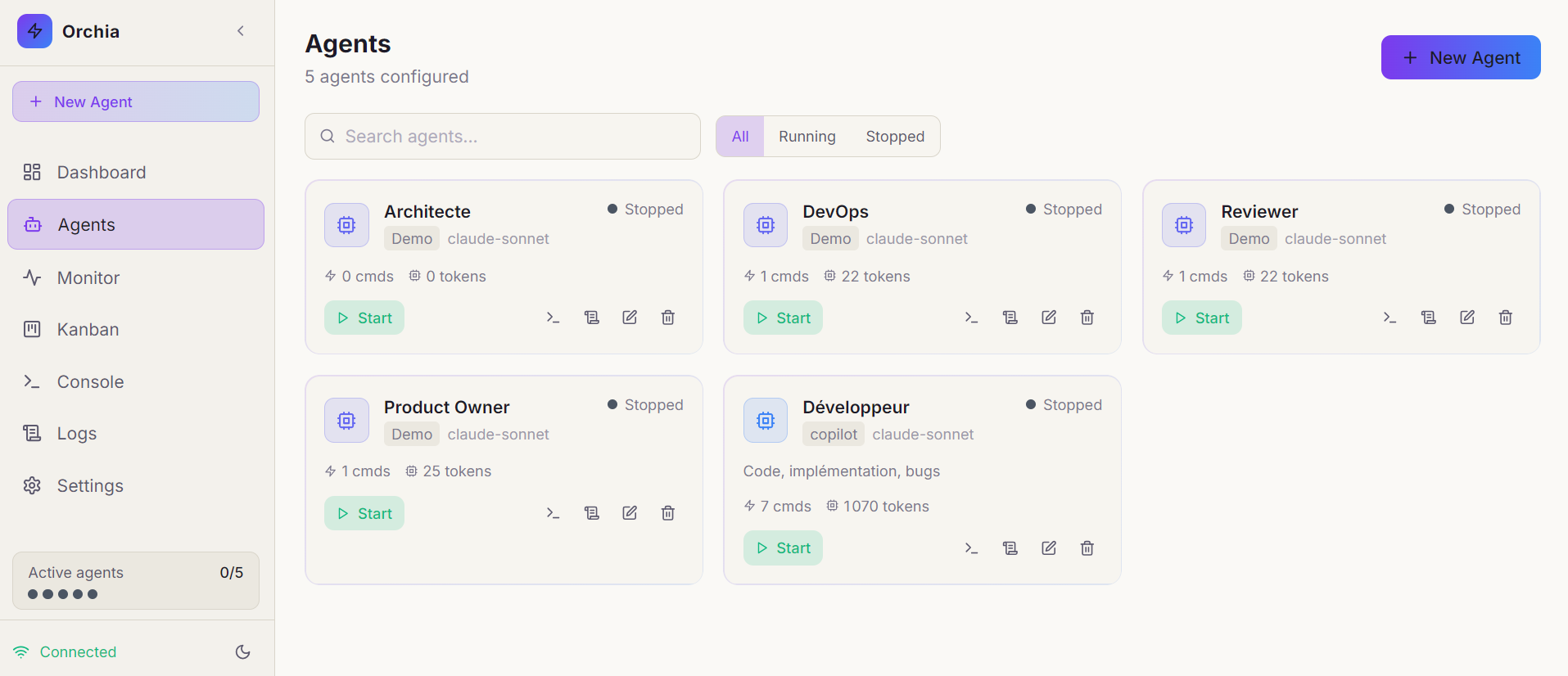Viewport: 1568px width, 676px height.
Task: Delete the Architecte agent
Action: point(668,318)
